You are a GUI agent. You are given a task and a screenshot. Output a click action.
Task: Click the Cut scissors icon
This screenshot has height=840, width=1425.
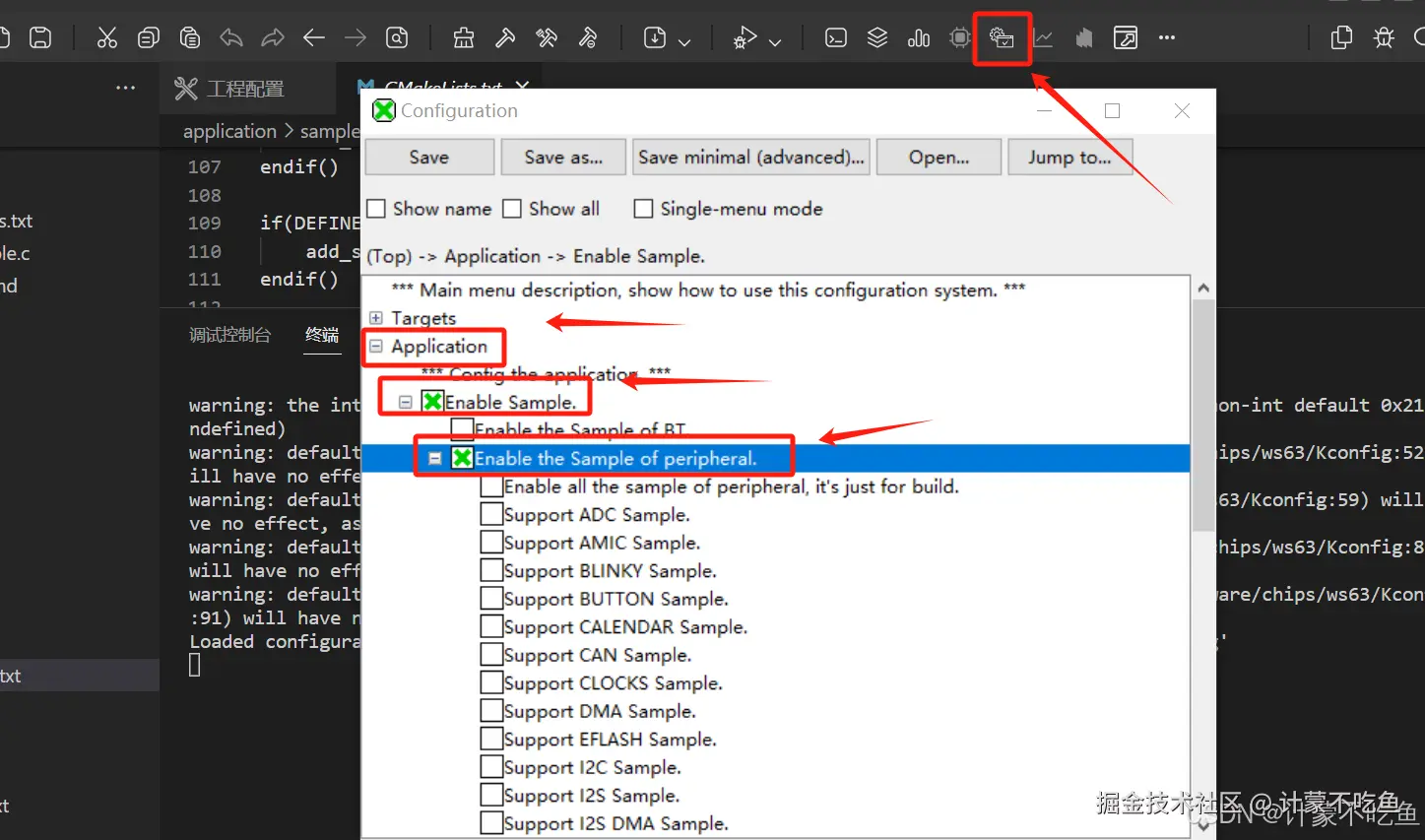coord(107,37)
